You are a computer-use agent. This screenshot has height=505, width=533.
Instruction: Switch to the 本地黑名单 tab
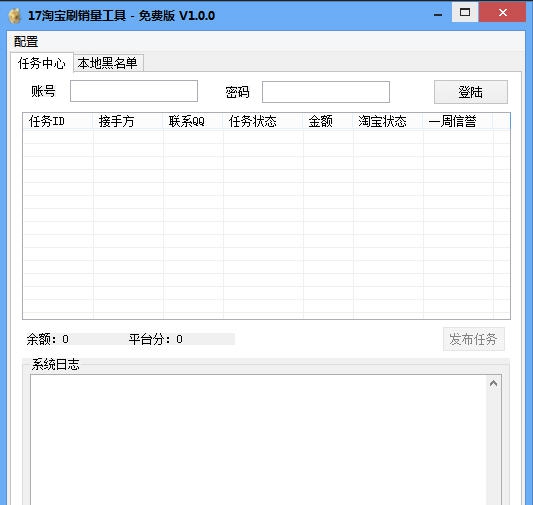[108, 63]
